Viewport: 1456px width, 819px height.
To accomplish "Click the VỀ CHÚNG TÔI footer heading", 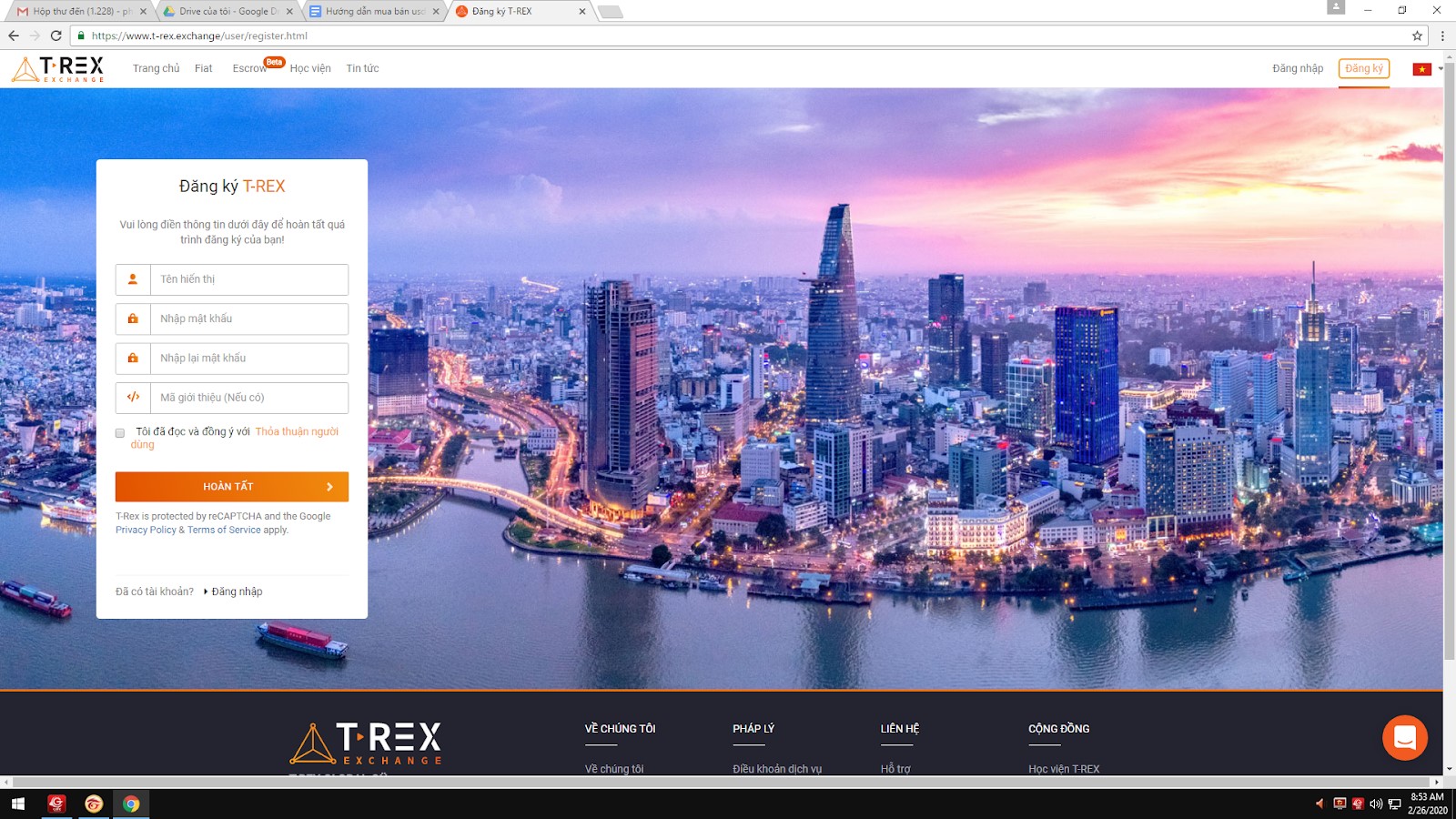I will [620, 729].
